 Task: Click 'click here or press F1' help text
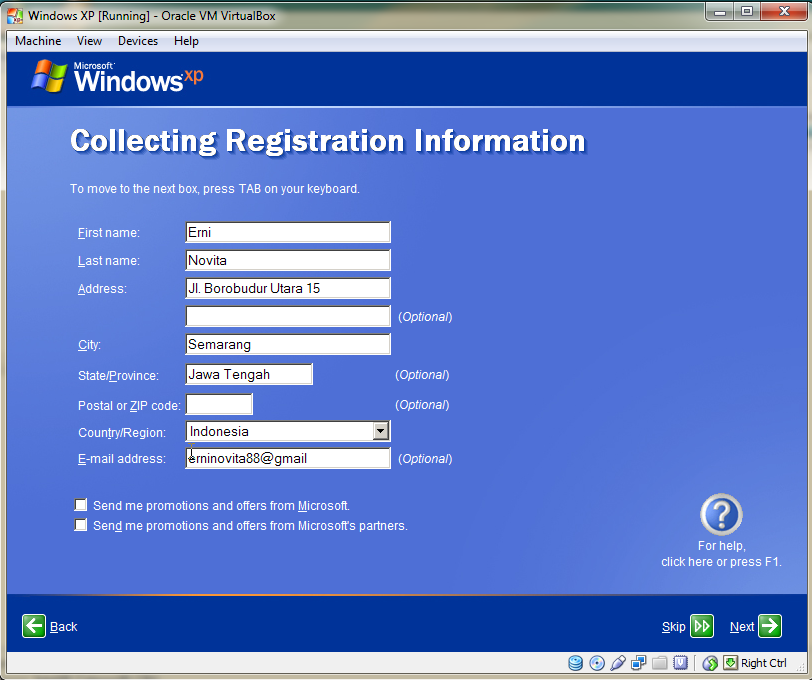coord(721,562)
